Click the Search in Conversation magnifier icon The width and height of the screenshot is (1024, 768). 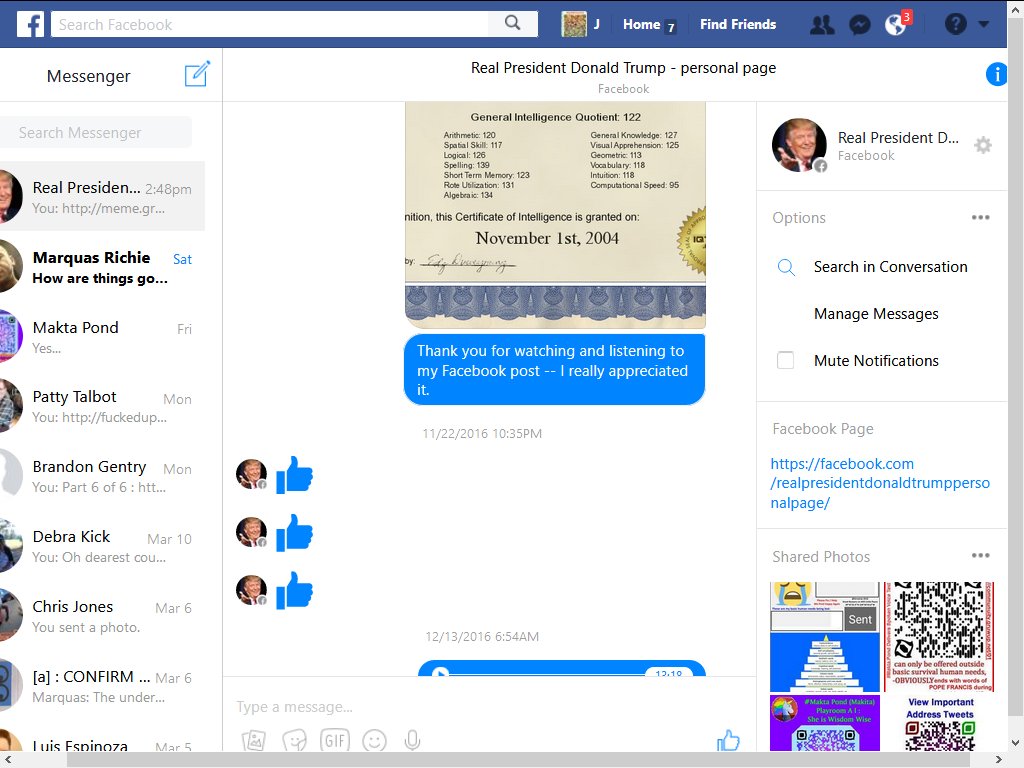(x=786, y=267)
